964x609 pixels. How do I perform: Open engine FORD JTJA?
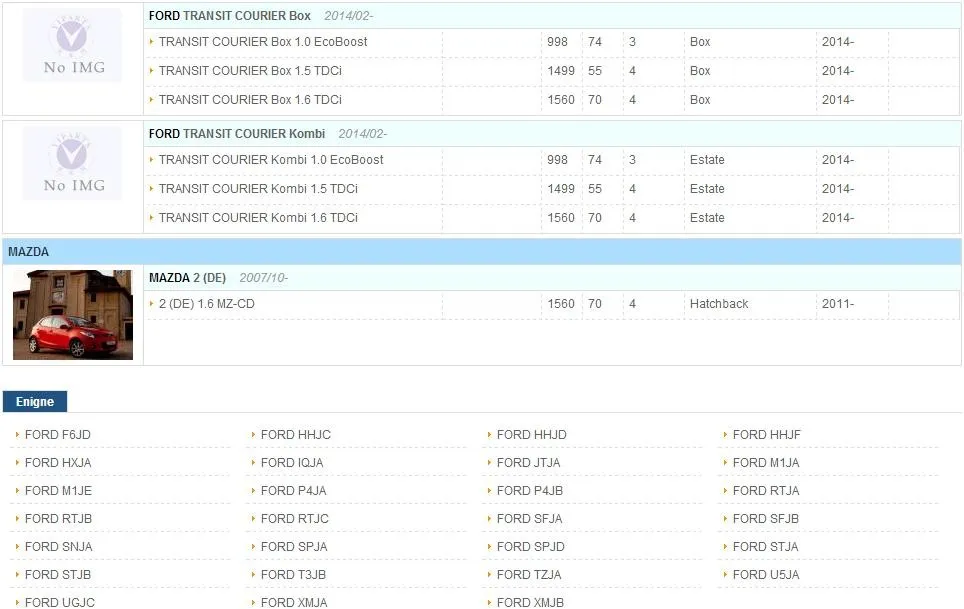(x=529, y=463)
